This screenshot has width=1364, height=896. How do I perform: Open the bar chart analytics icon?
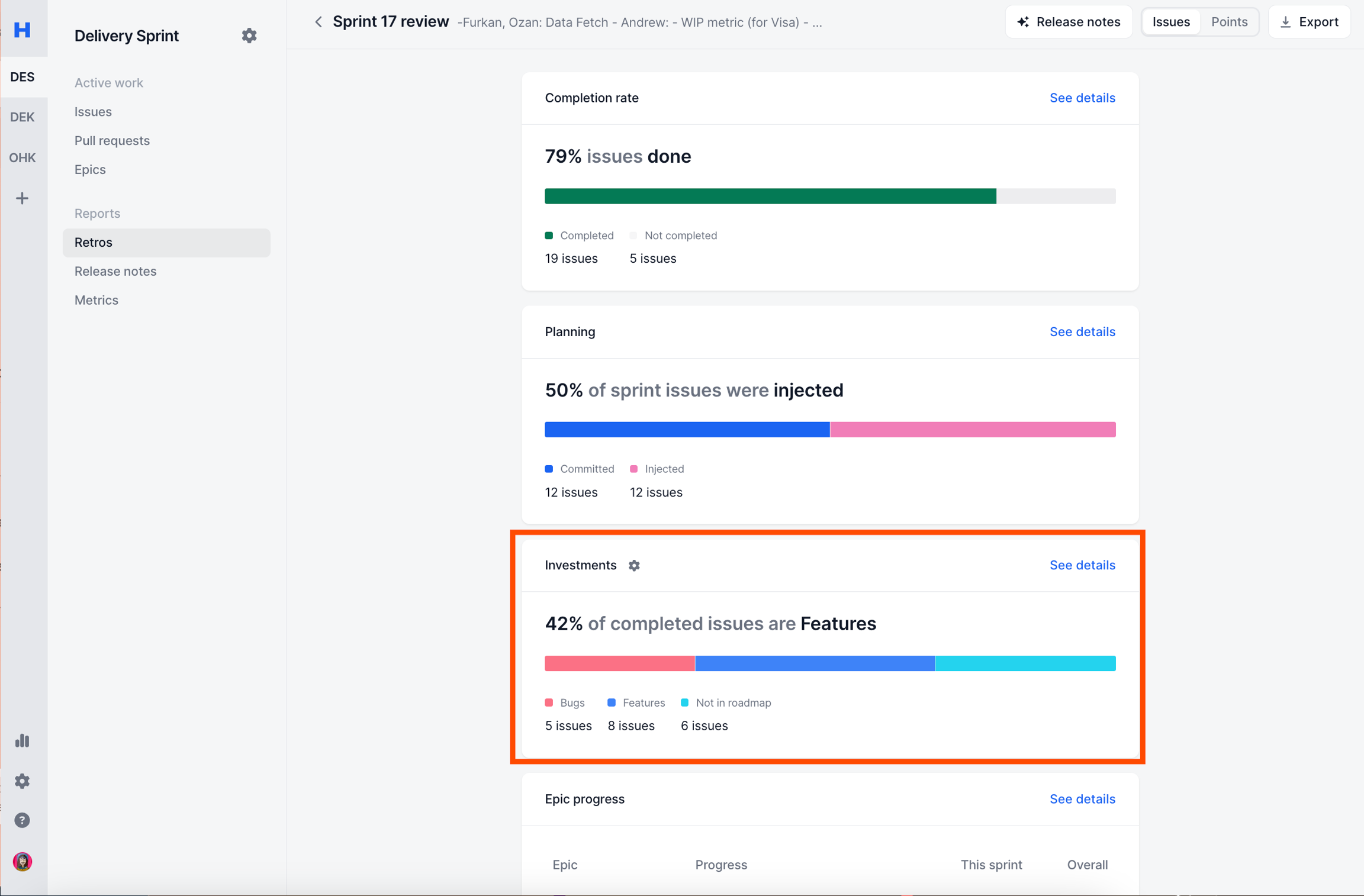pos(22,740)
